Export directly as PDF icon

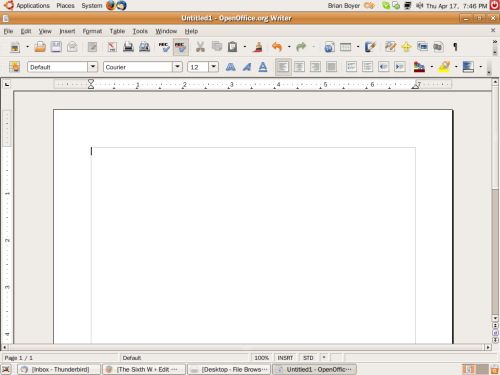coord(112,47)
